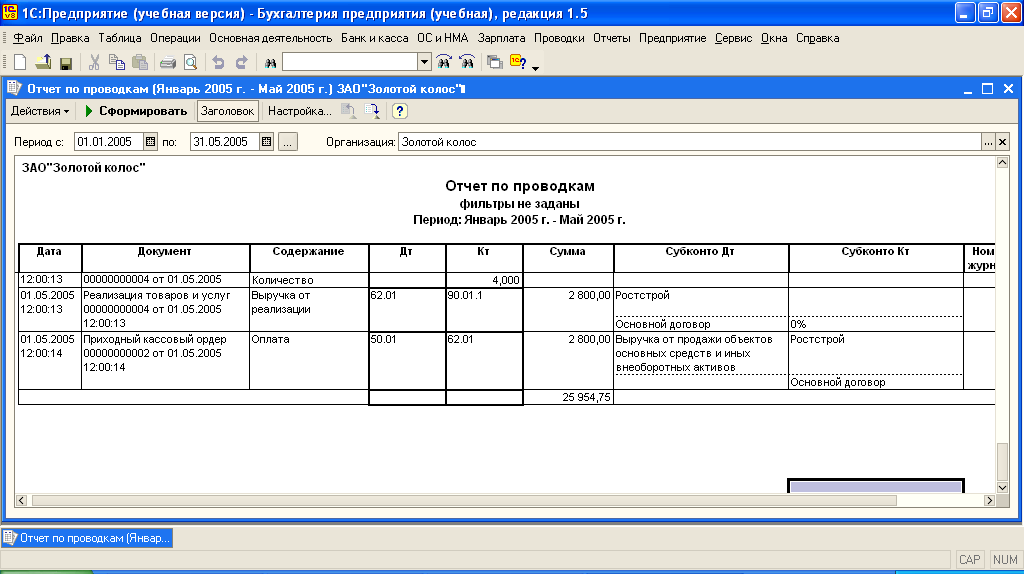1024x574 pixels.
Task: Open the 1C help icon with the question mark
Action: (518, 62)
